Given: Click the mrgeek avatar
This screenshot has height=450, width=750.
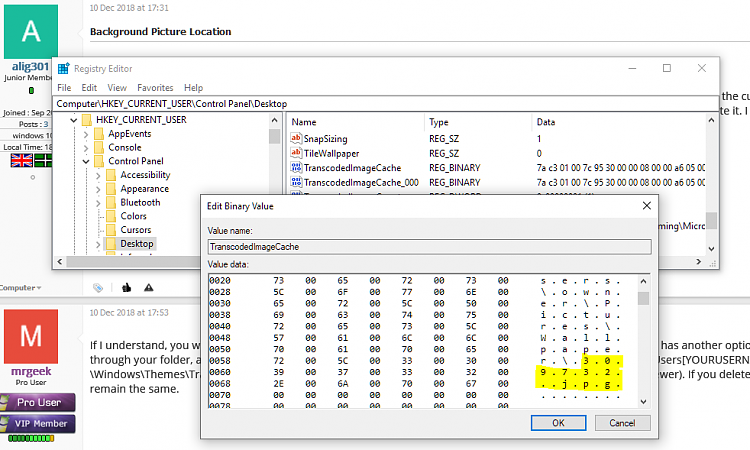Looking at the screenshot, I should point(31,336).
